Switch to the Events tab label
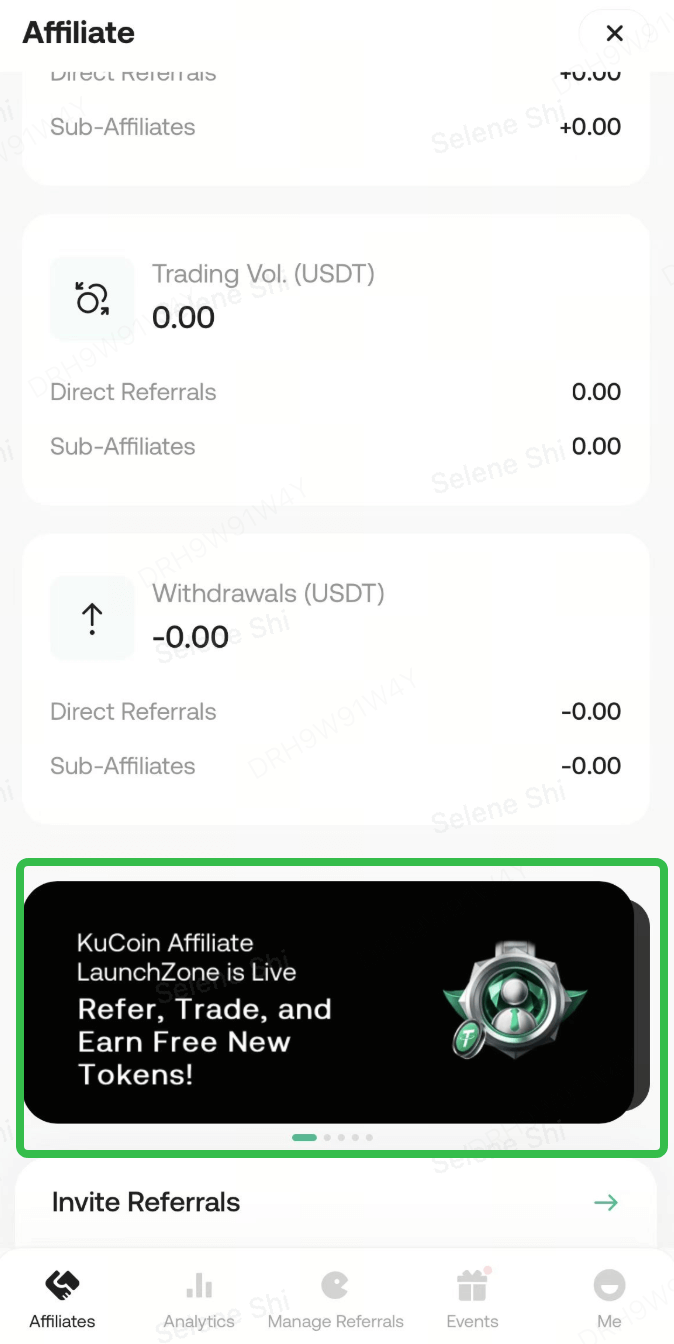The height and width of the screenshot is (1344, 674). tap(472, 1321)
